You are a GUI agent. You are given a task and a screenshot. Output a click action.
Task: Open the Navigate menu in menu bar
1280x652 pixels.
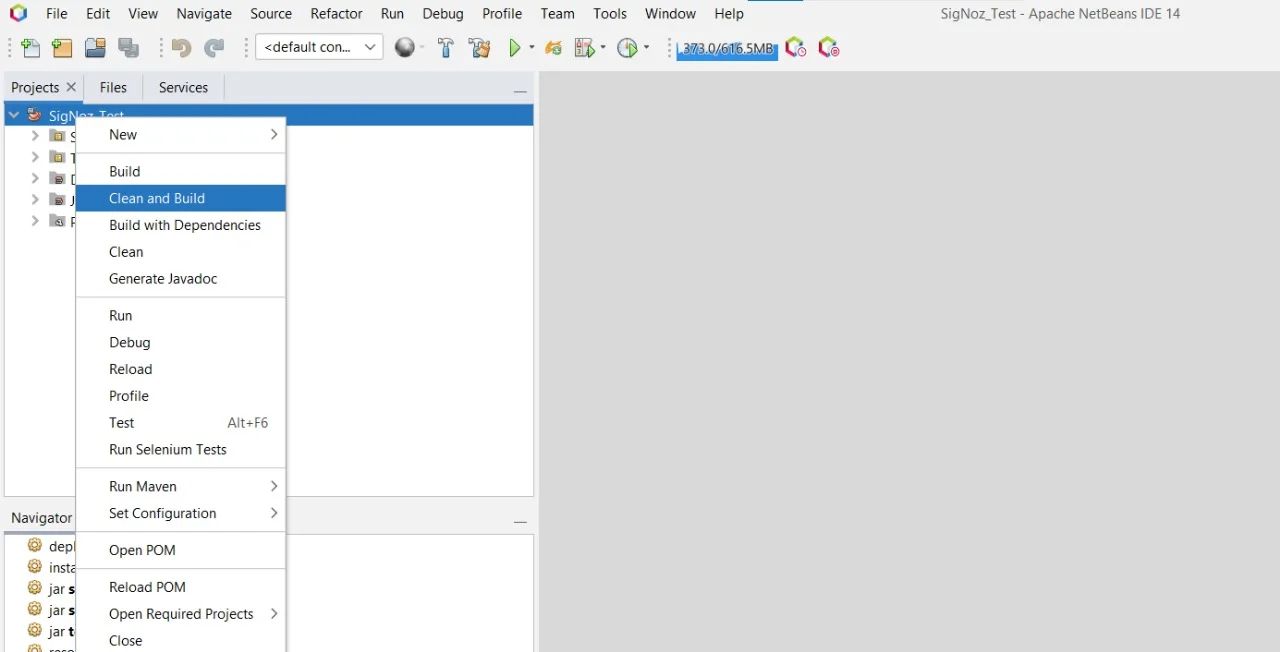click(x=204, y=13)
